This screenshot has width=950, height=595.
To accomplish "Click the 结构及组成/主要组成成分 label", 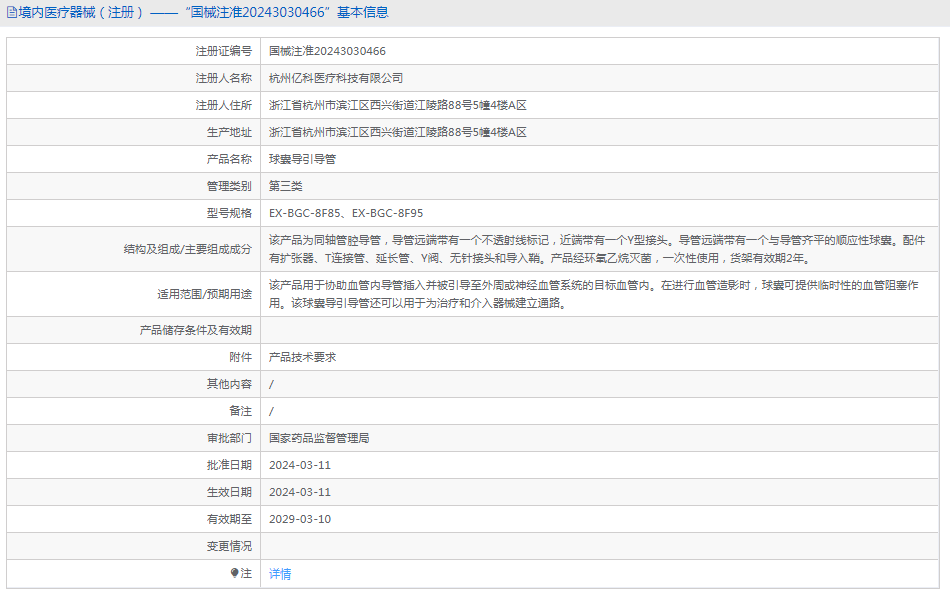I will 188,249.
